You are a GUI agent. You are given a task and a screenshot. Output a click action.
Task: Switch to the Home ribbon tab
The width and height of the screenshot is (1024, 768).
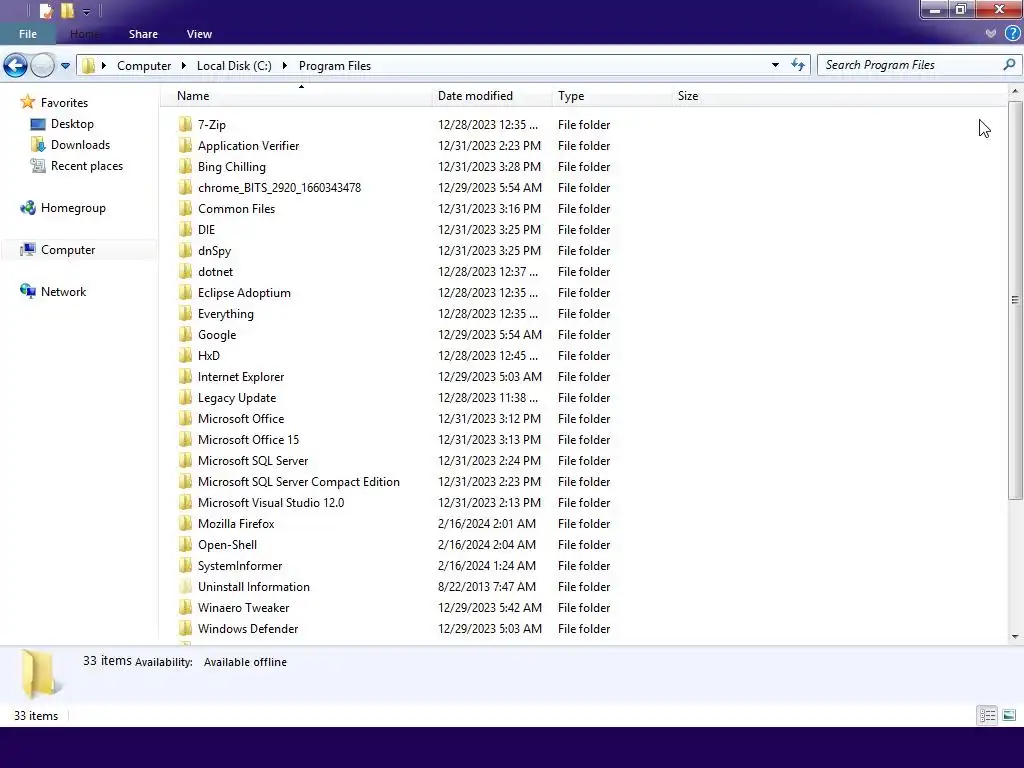tap(85, 34)
